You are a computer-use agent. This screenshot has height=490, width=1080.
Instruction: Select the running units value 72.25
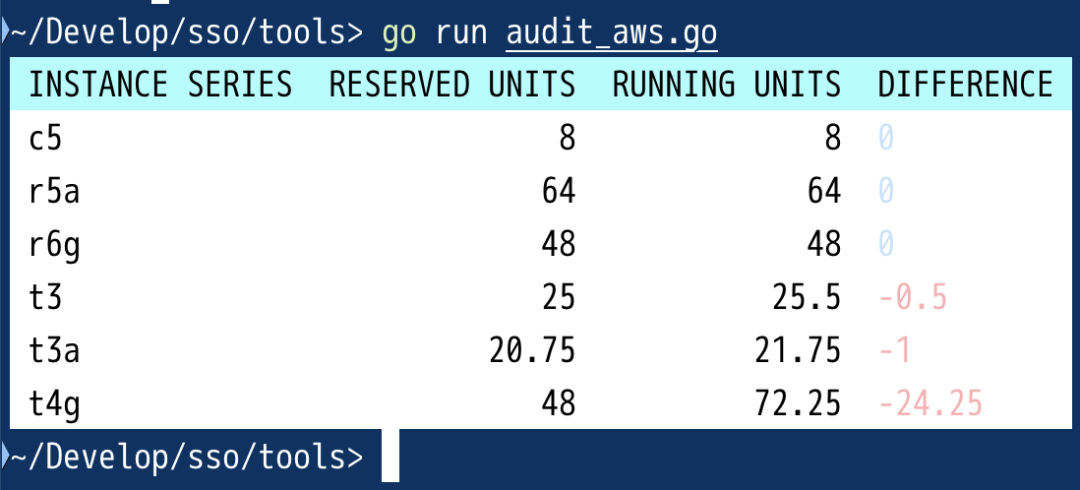click(x=798, y=404)
